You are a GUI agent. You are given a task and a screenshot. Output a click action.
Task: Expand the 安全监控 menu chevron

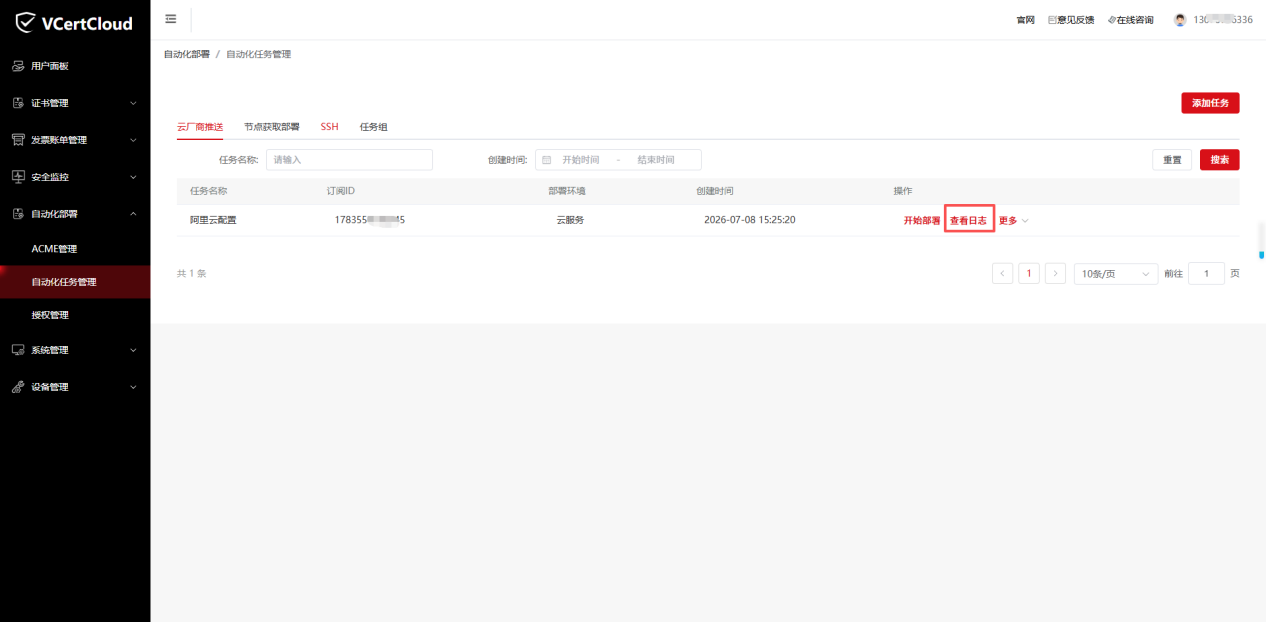click(133, 177)
